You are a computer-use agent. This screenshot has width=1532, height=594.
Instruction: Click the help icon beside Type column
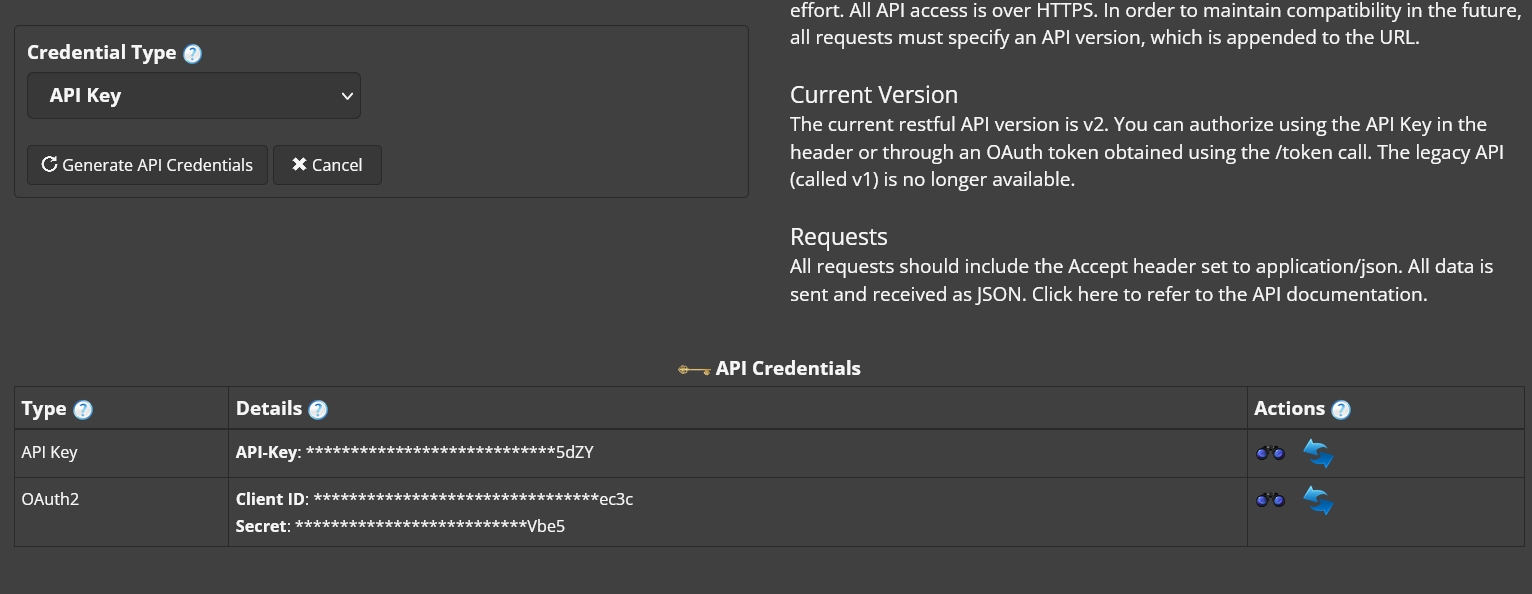(83, 409)
